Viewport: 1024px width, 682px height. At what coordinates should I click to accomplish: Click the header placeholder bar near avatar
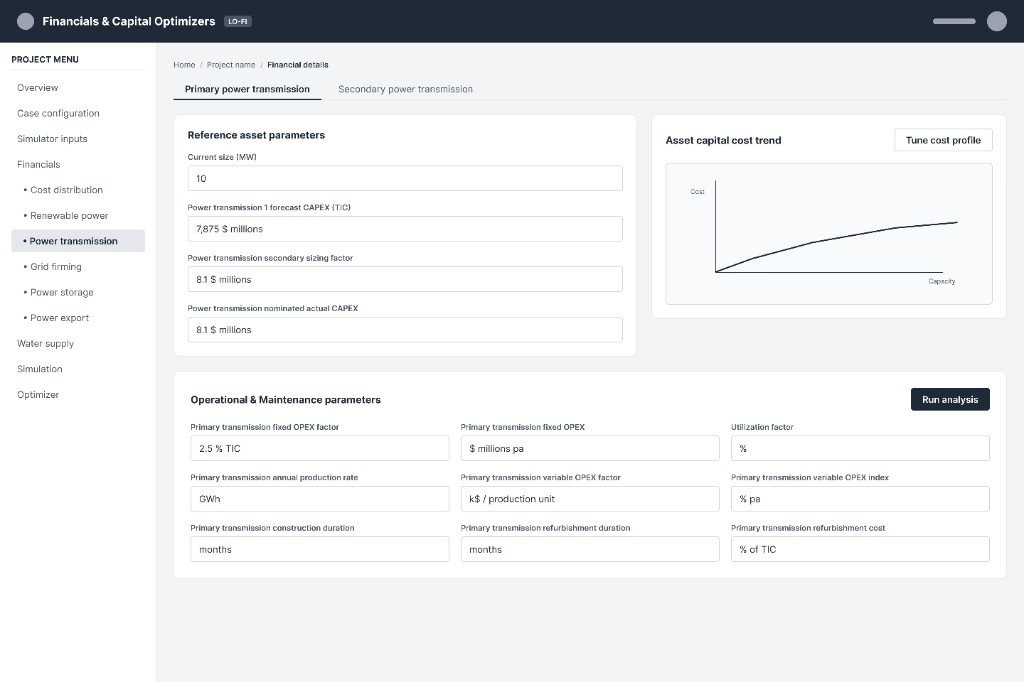954,22
